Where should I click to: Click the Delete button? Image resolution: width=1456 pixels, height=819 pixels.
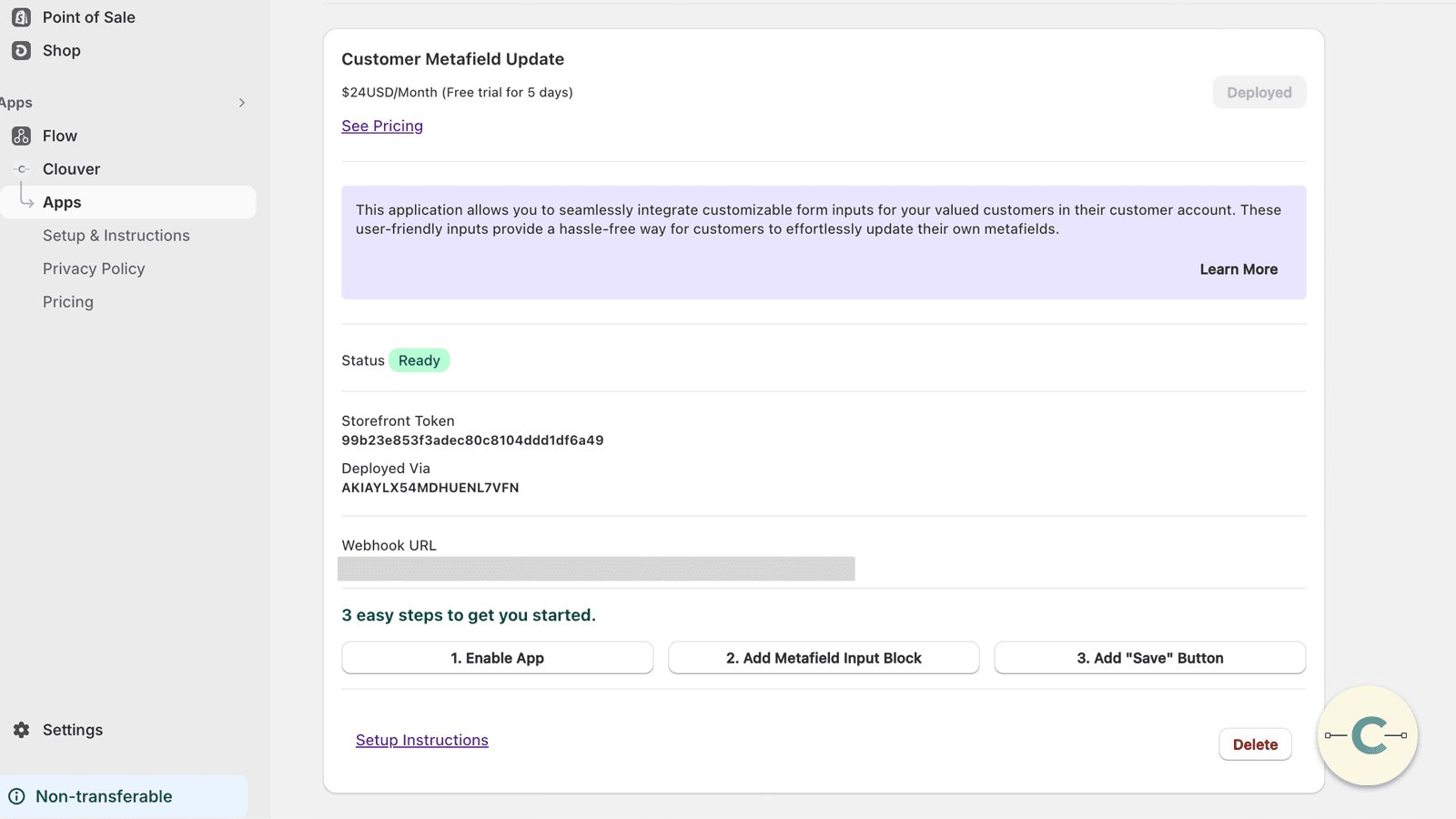(x=1255, y=743)
